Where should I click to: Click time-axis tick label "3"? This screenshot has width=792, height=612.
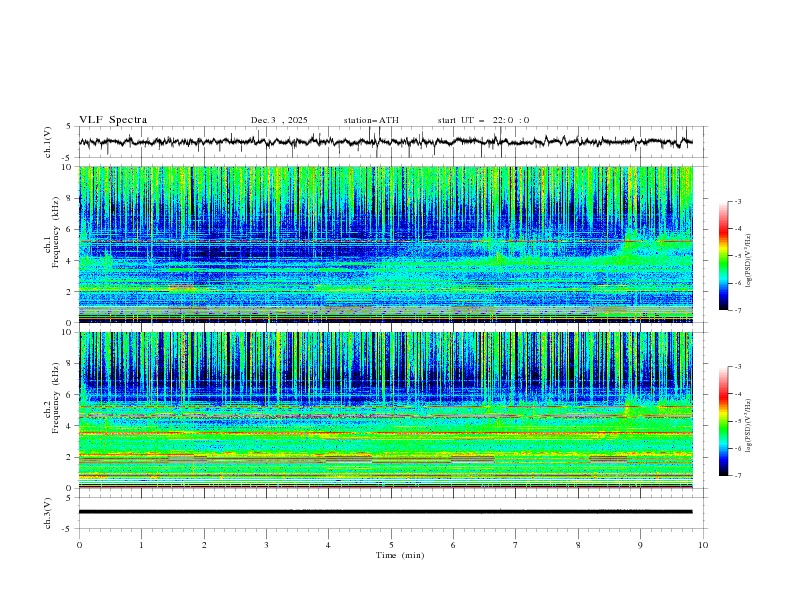(266, 545)
